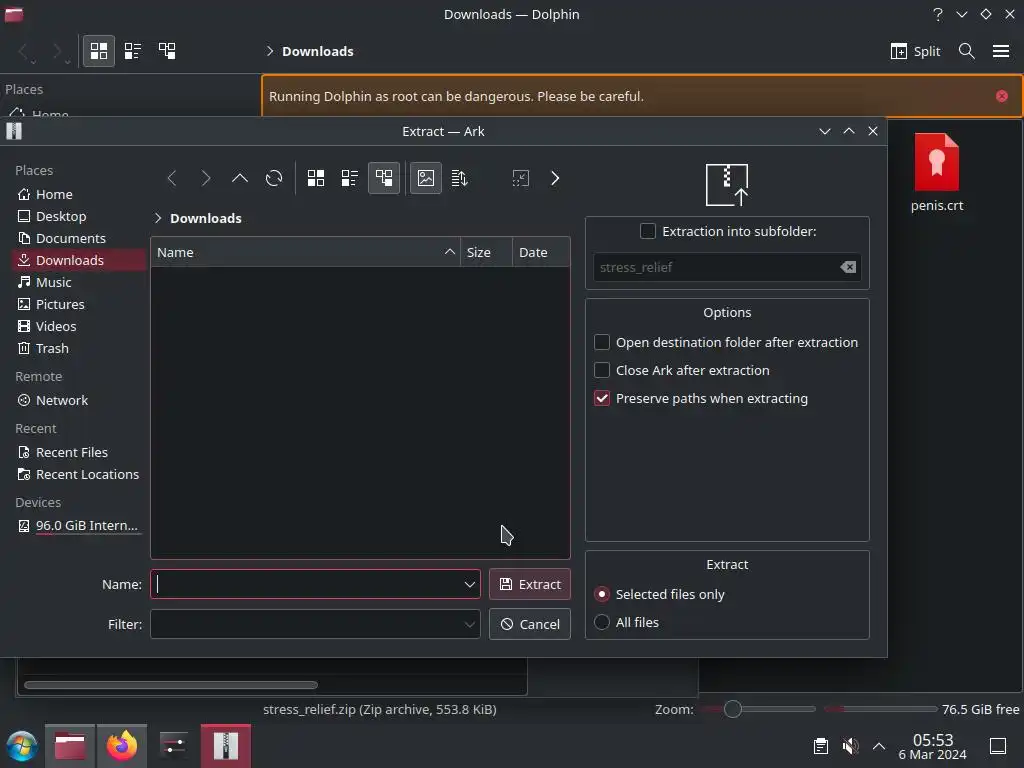1024x768 pixels.
Task: Expand Dolphin Downloads breadcrumb chevron
Action: 270,51
